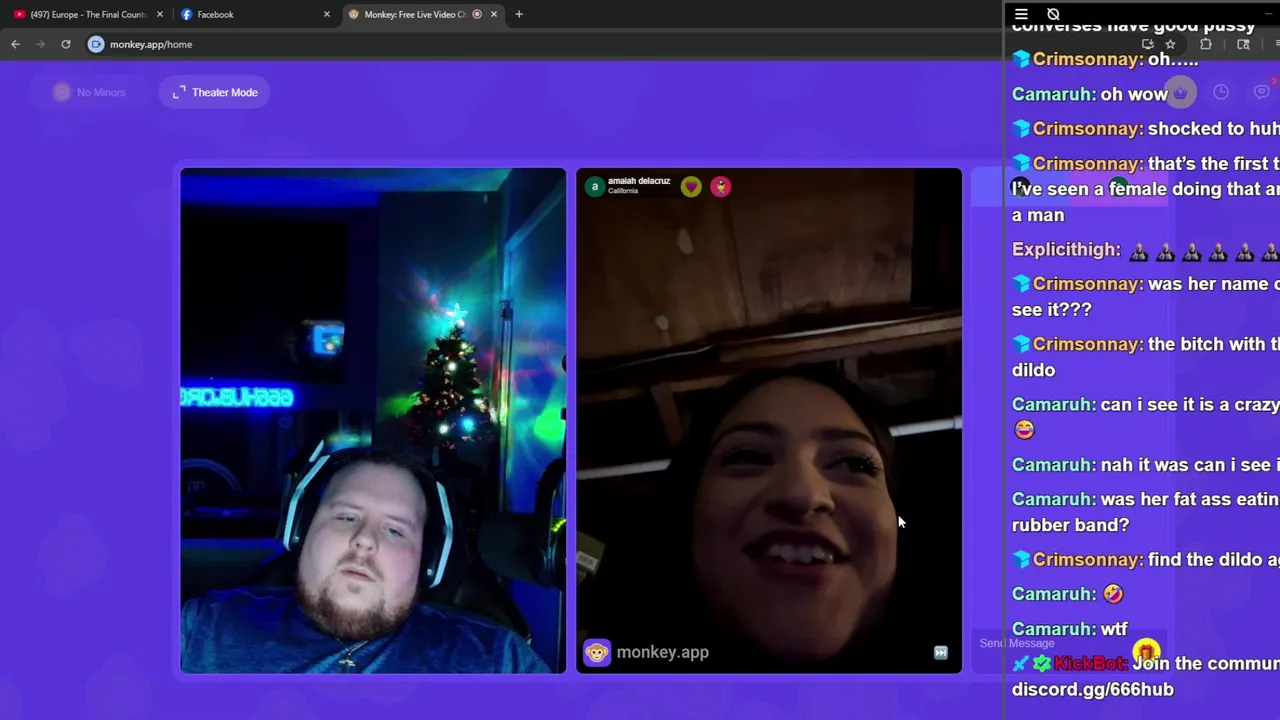1280x720 pixels.
Task: Close the Facebook tab
Action: tap(326, 14)
